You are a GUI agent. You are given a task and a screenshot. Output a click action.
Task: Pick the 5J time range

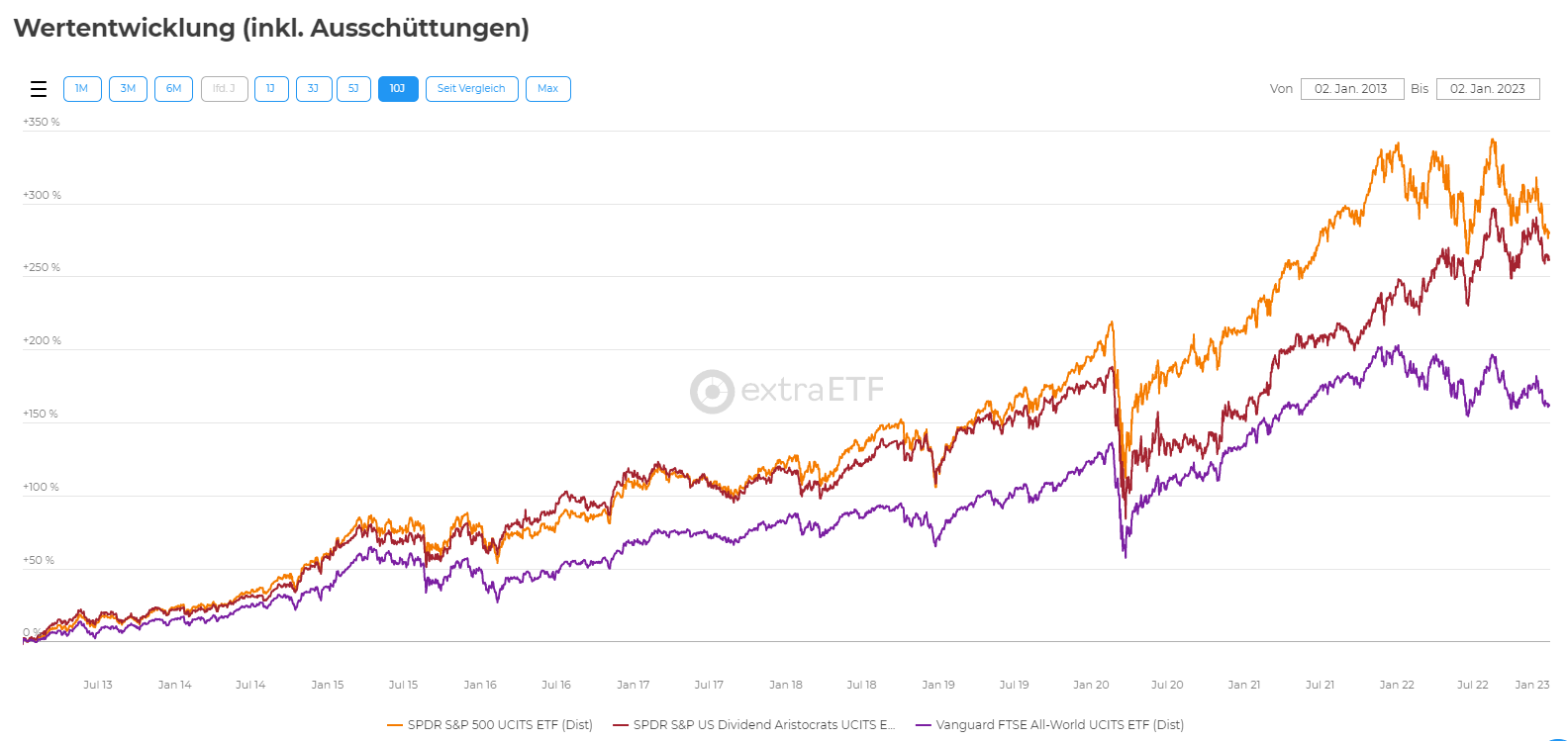[353, 89]
